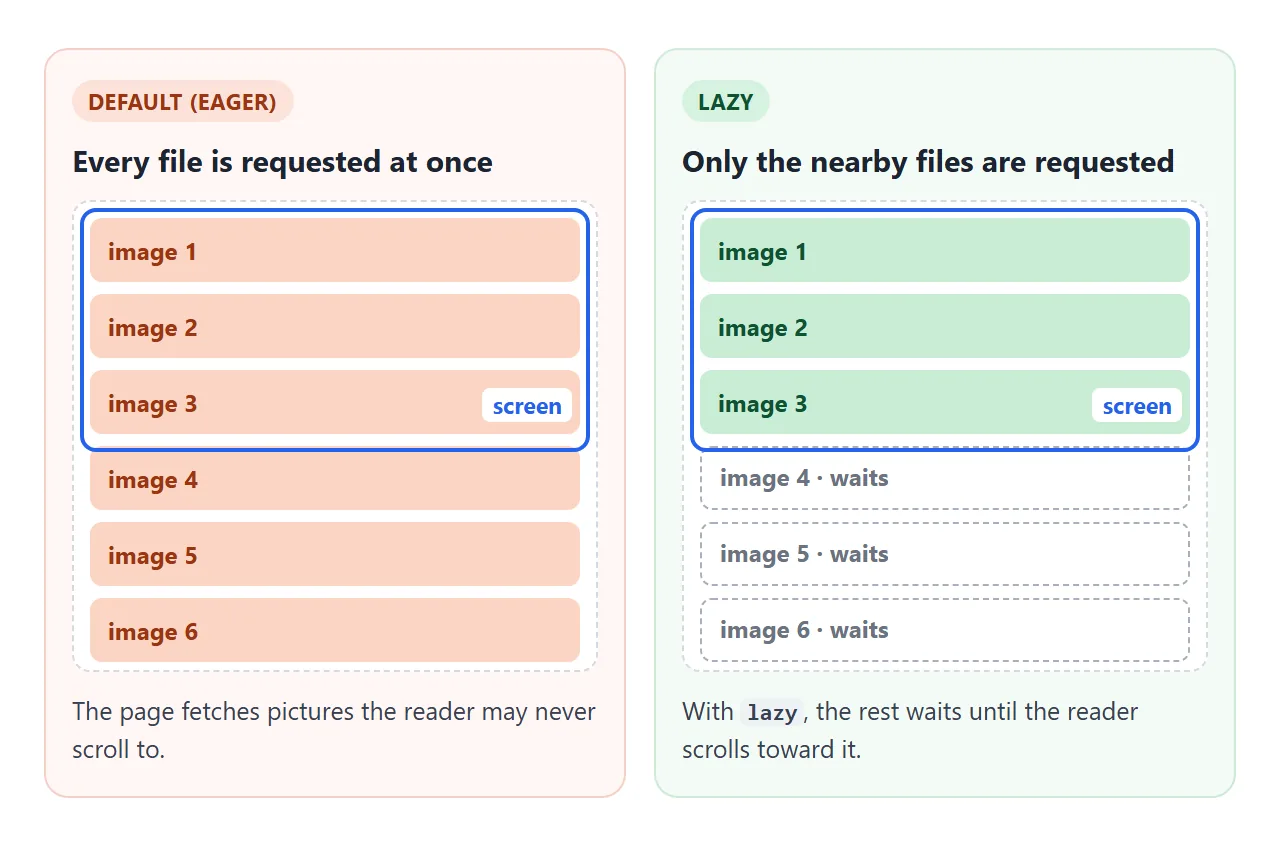Select image 3 in the eager panel
This screenshot has width=1280, height=850.
point(335,402)
